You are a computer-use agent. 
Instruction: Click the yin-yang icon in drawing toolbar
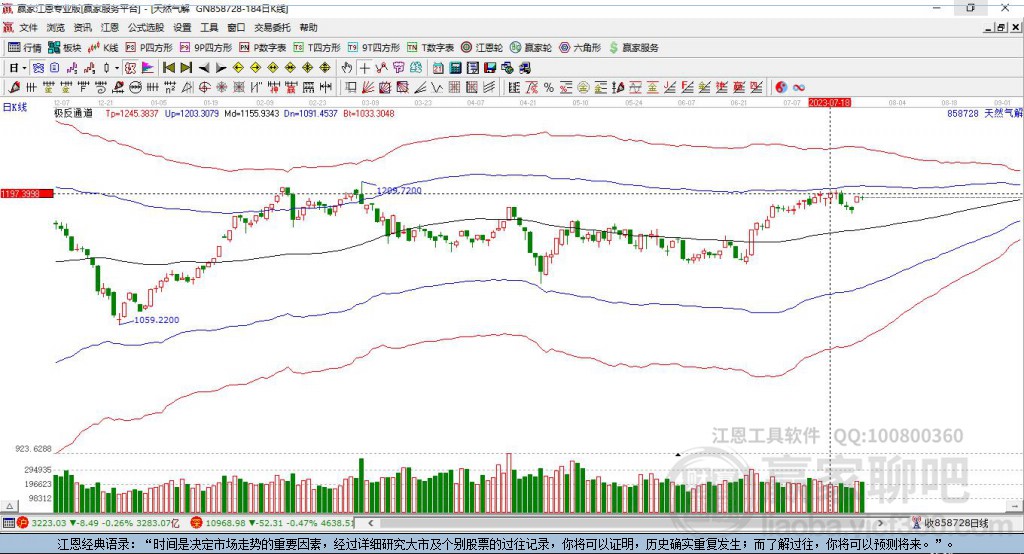click(x=781, y=87)
